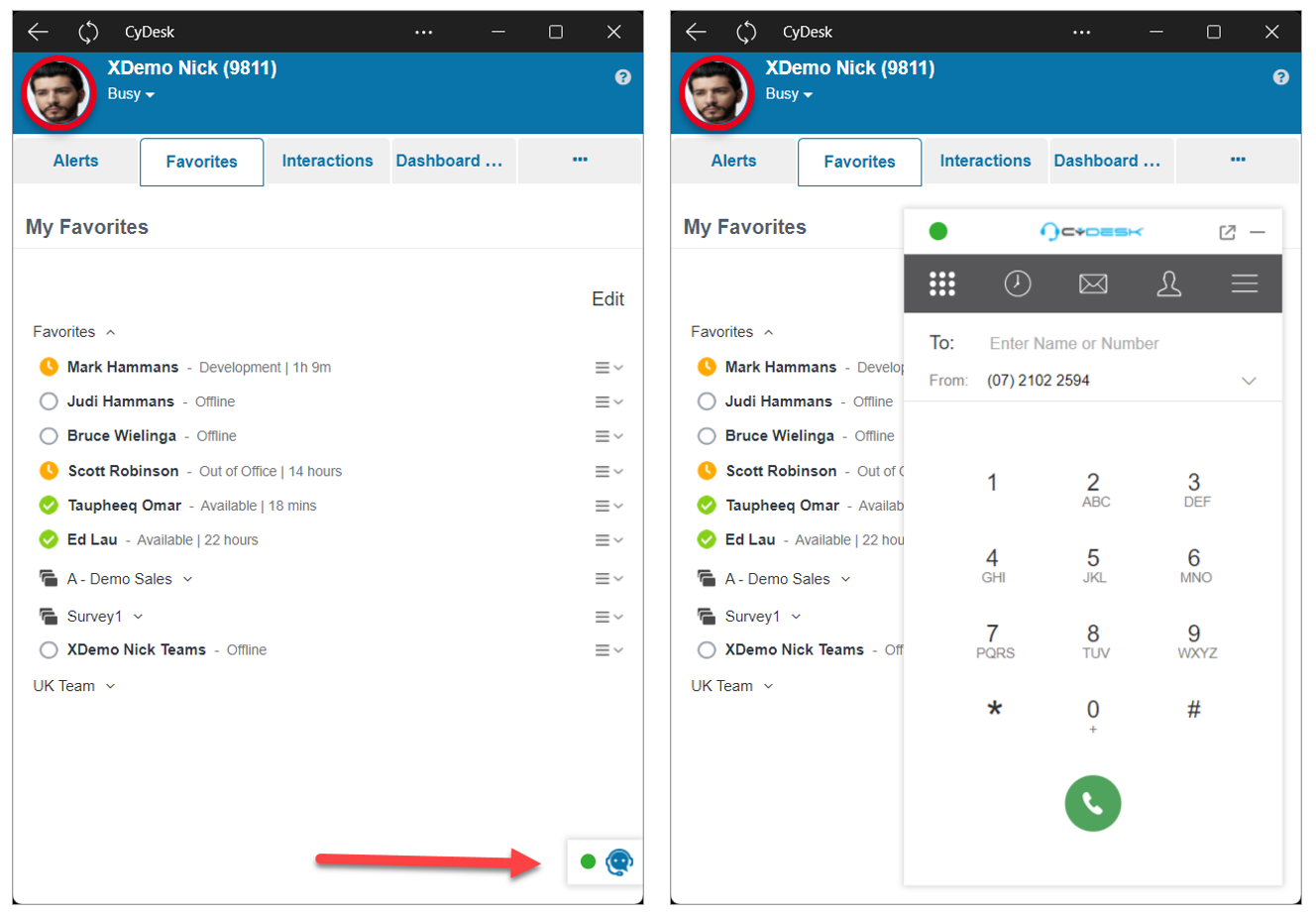This screenshot has width=1316, height=915.
Task: Open contacts person icon in softphone
Action: coord(1169,285)
